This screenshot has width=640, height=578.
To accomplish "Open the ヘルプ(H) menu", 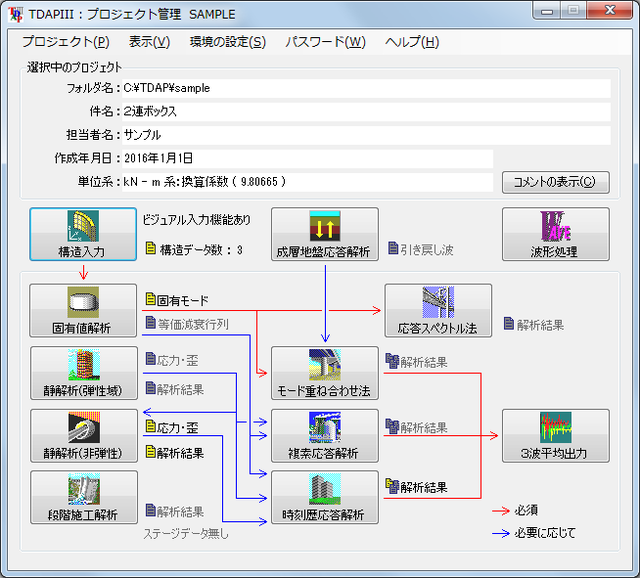I will coord(412,42).
